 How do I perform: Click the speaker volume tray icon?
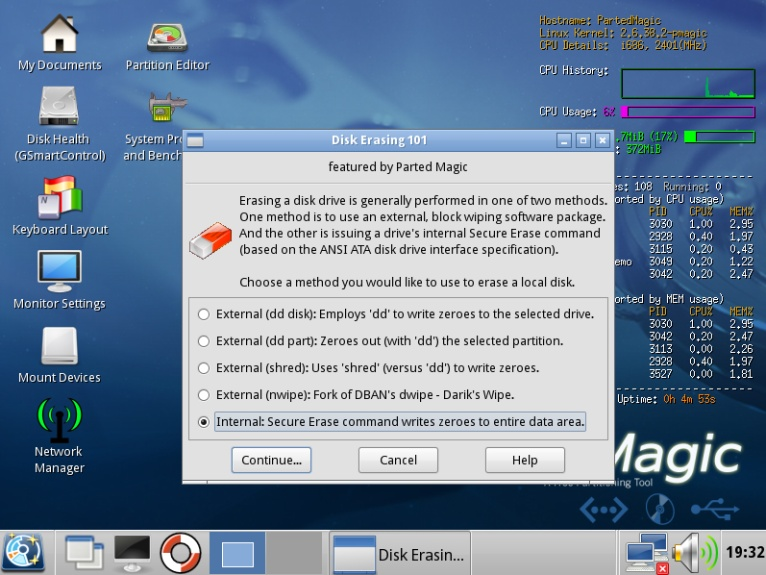(694, 553)
